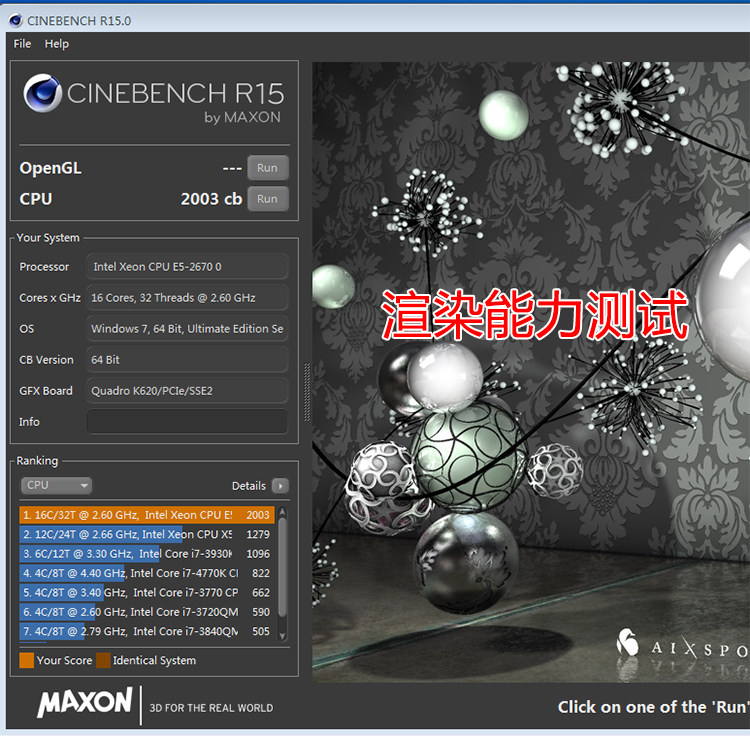Click the orange Your Score swatch

pyautogui.click(x=27, y=660)
